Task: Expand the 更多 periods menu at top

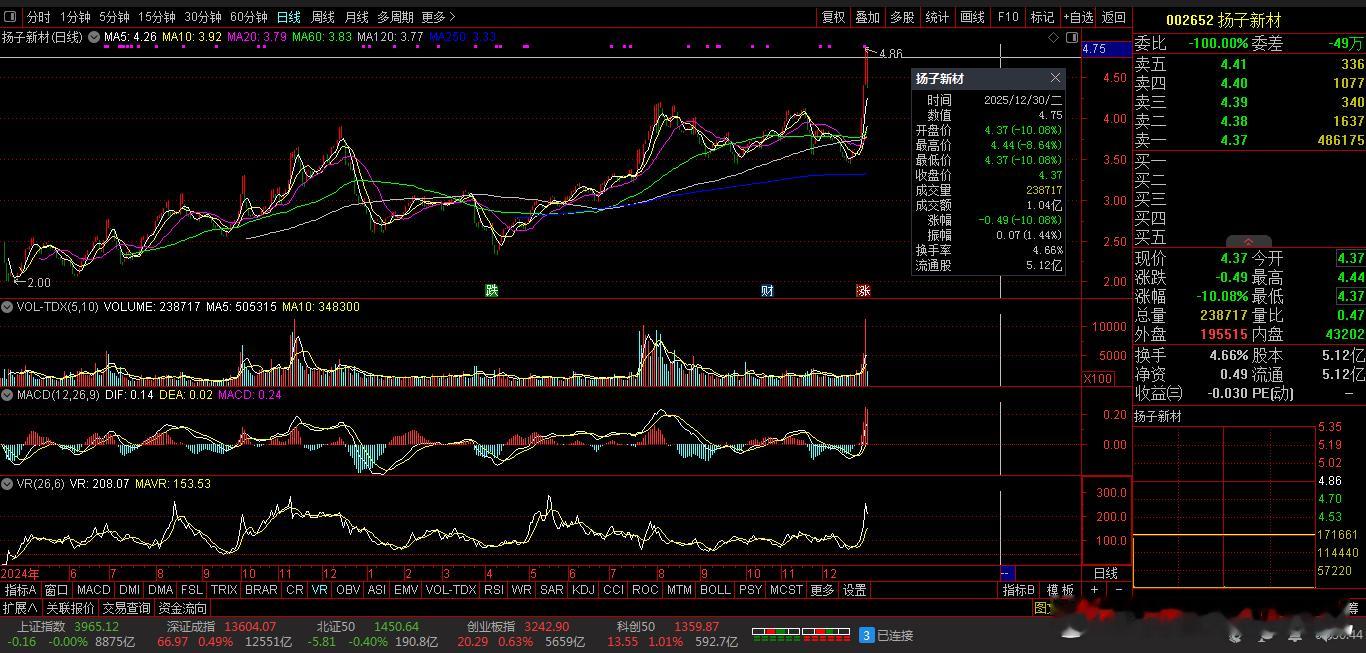Action: point(438,17)
